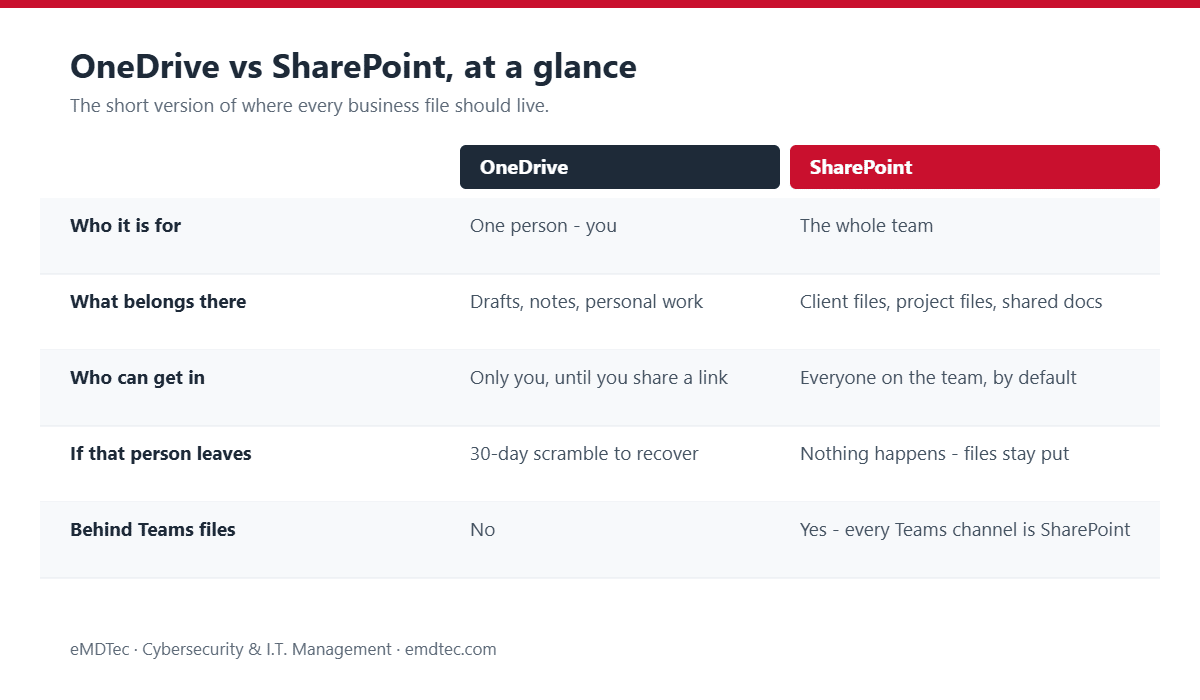Click 'Nothing happens - files stay put'

(934, 454)
